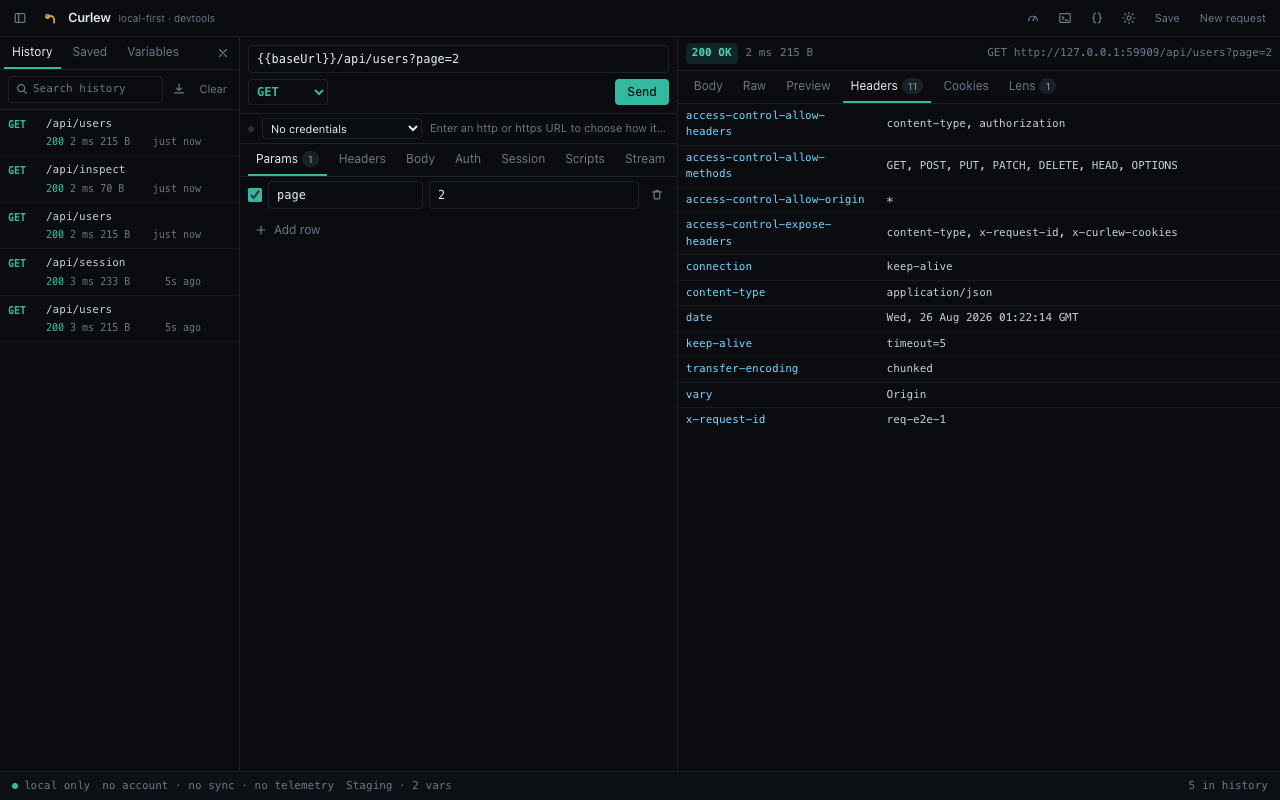Switch to the History tab

[x=32, y=52]
